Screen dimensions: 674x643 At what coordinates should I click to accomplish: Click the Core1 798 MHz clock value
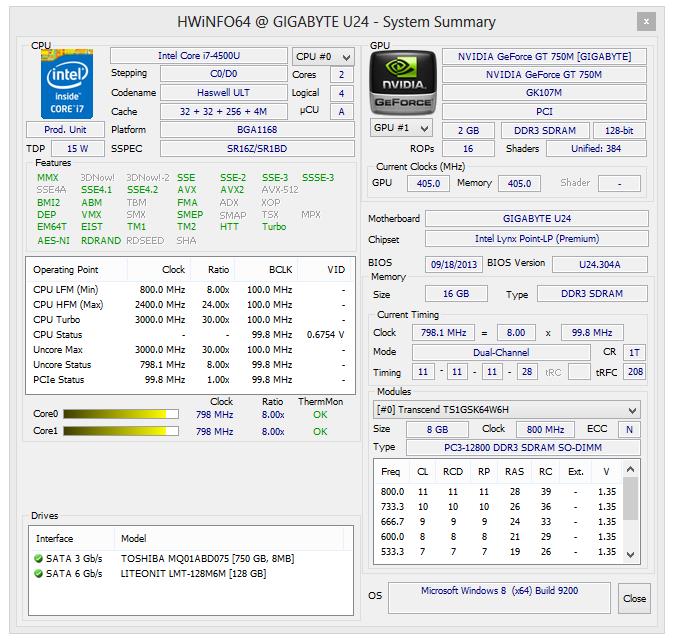214,431
